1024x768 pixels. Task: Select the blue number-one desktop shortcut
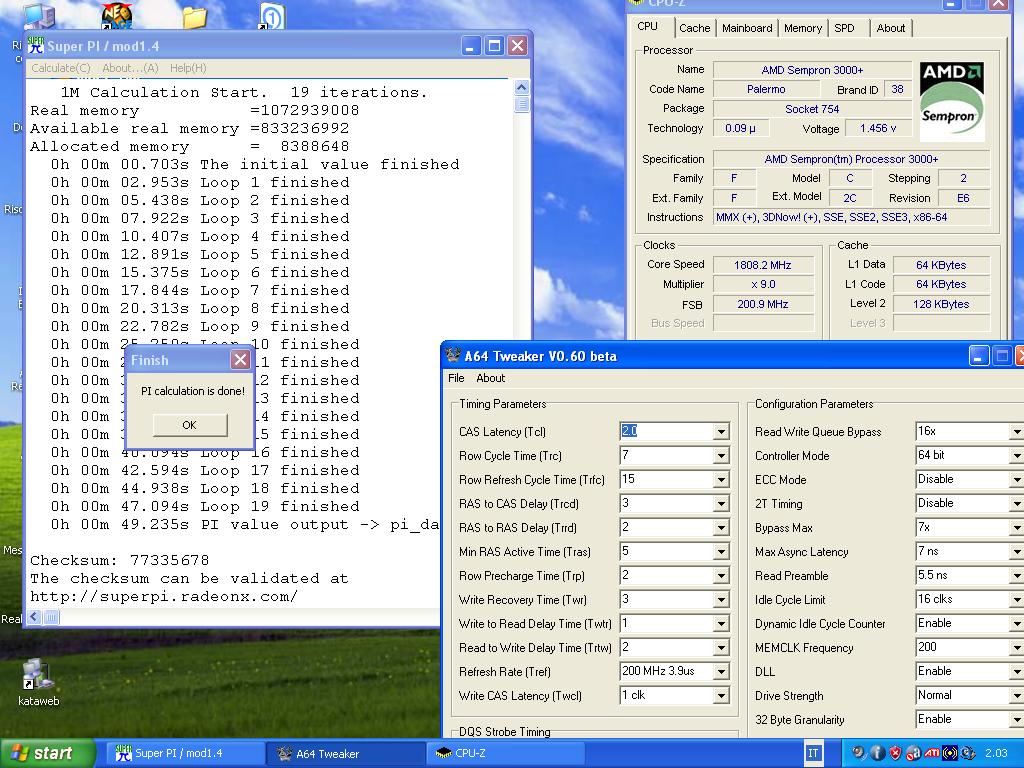(272, 16)
